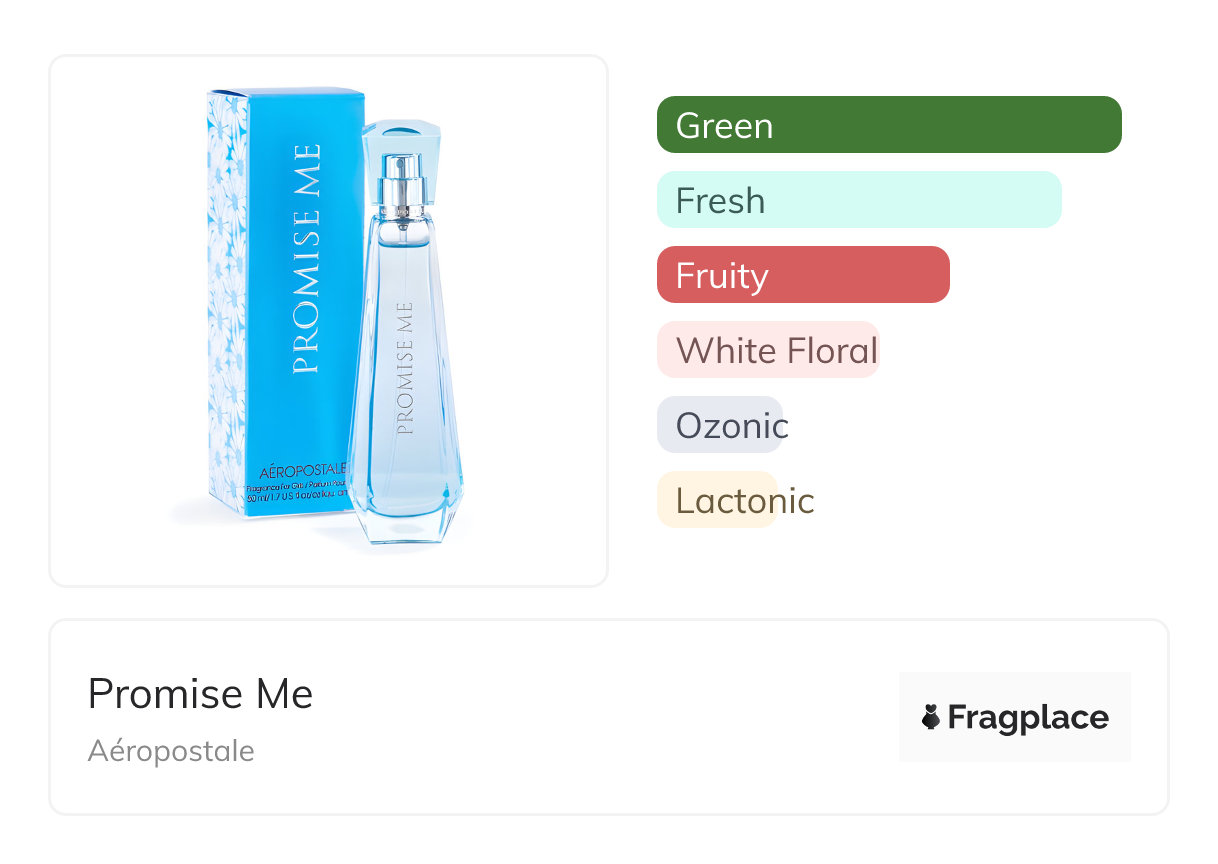Open the Promise Me product title

click(200, 694)
